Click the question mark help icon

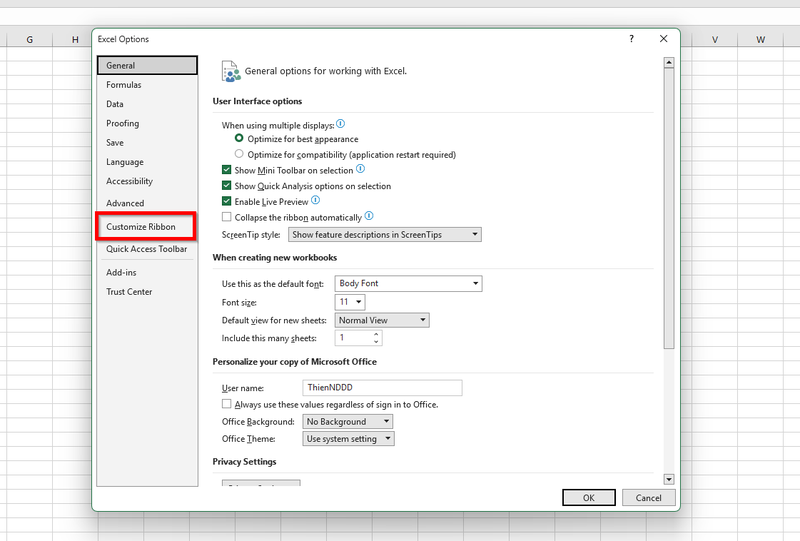632,39
